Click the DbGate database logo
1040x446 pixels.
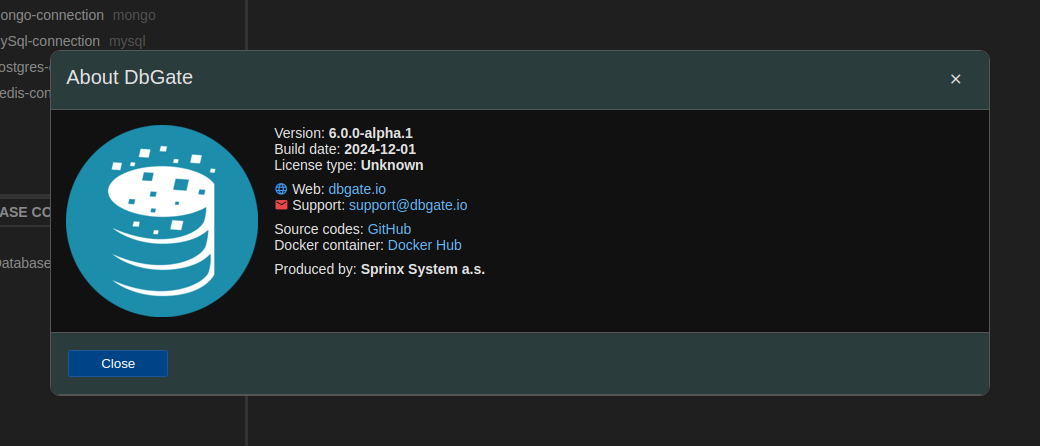pyautogui.click(x=161, y=221)
